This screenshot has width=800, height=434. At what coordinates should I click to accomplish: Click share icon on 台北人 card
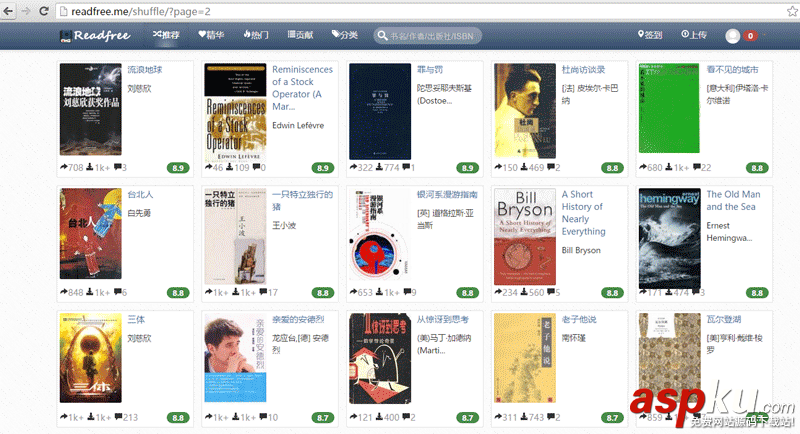point(64,292)
